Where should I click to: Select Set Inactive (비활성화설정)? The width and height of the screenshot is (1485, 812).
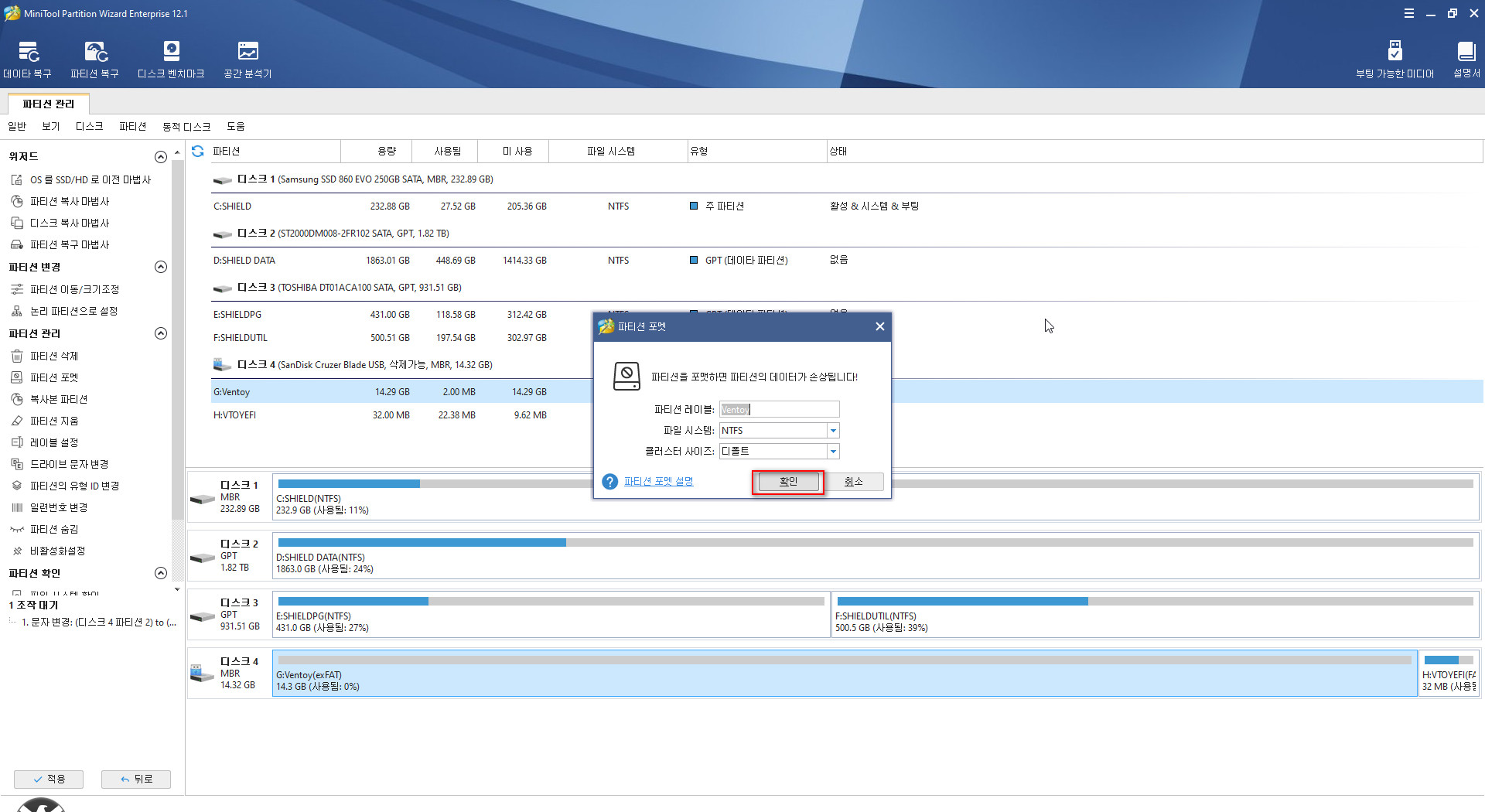[x=56, y=551]
